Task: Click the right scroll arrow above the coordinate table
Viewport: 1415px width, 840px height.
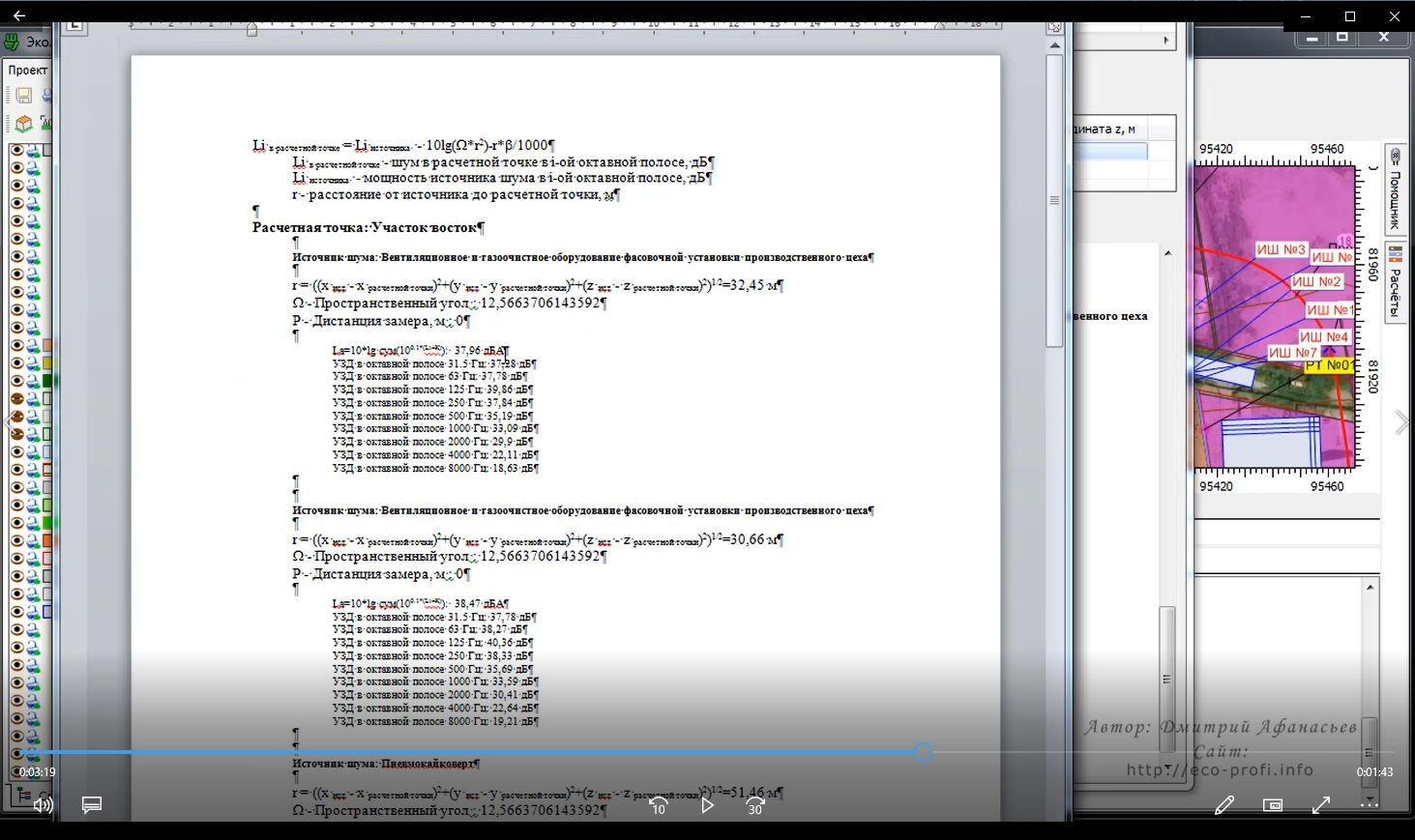Action: (1166, 40)
